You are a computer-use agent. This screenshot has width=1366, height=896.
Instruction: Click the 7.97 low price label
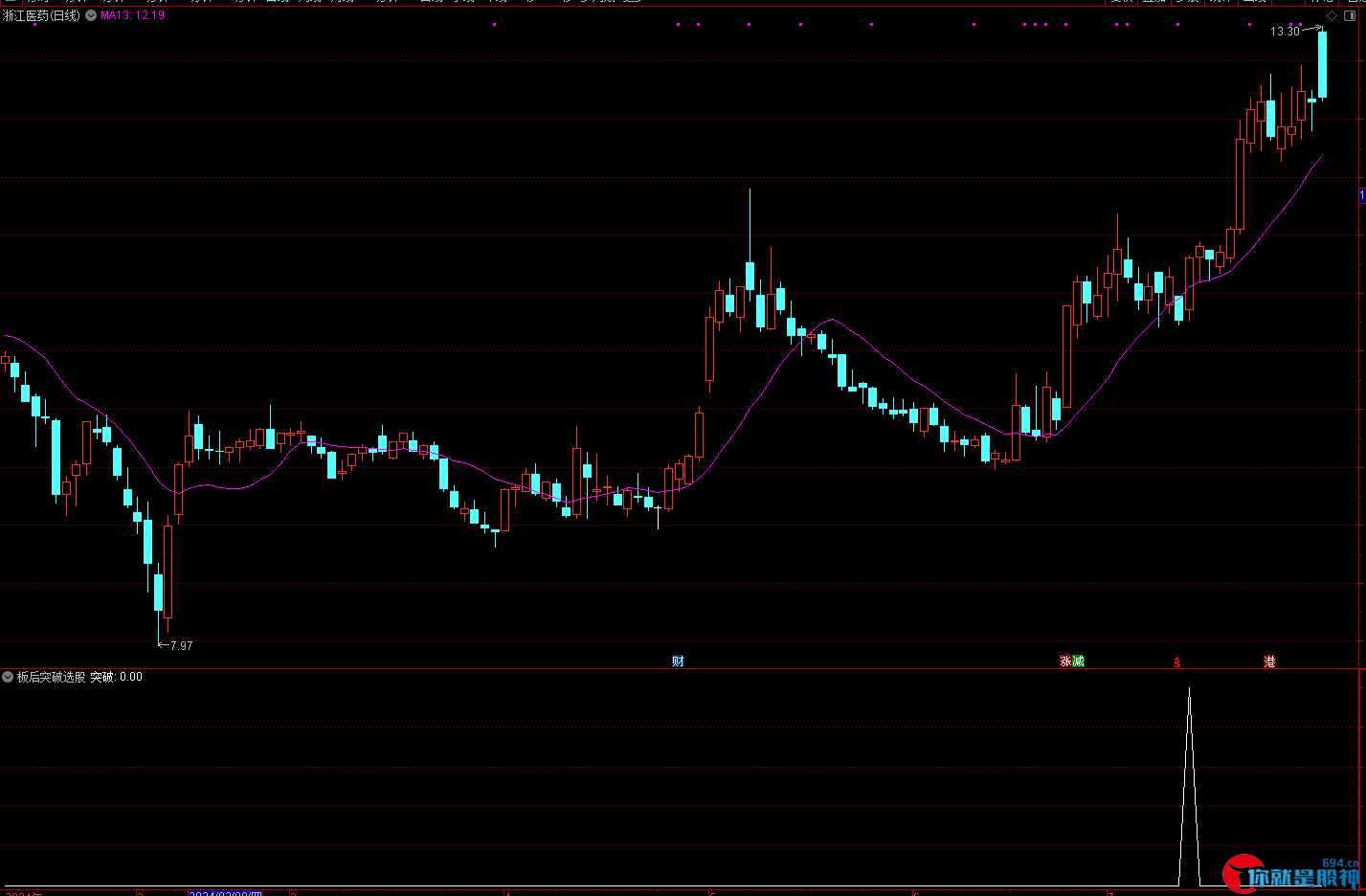point(181,646)
